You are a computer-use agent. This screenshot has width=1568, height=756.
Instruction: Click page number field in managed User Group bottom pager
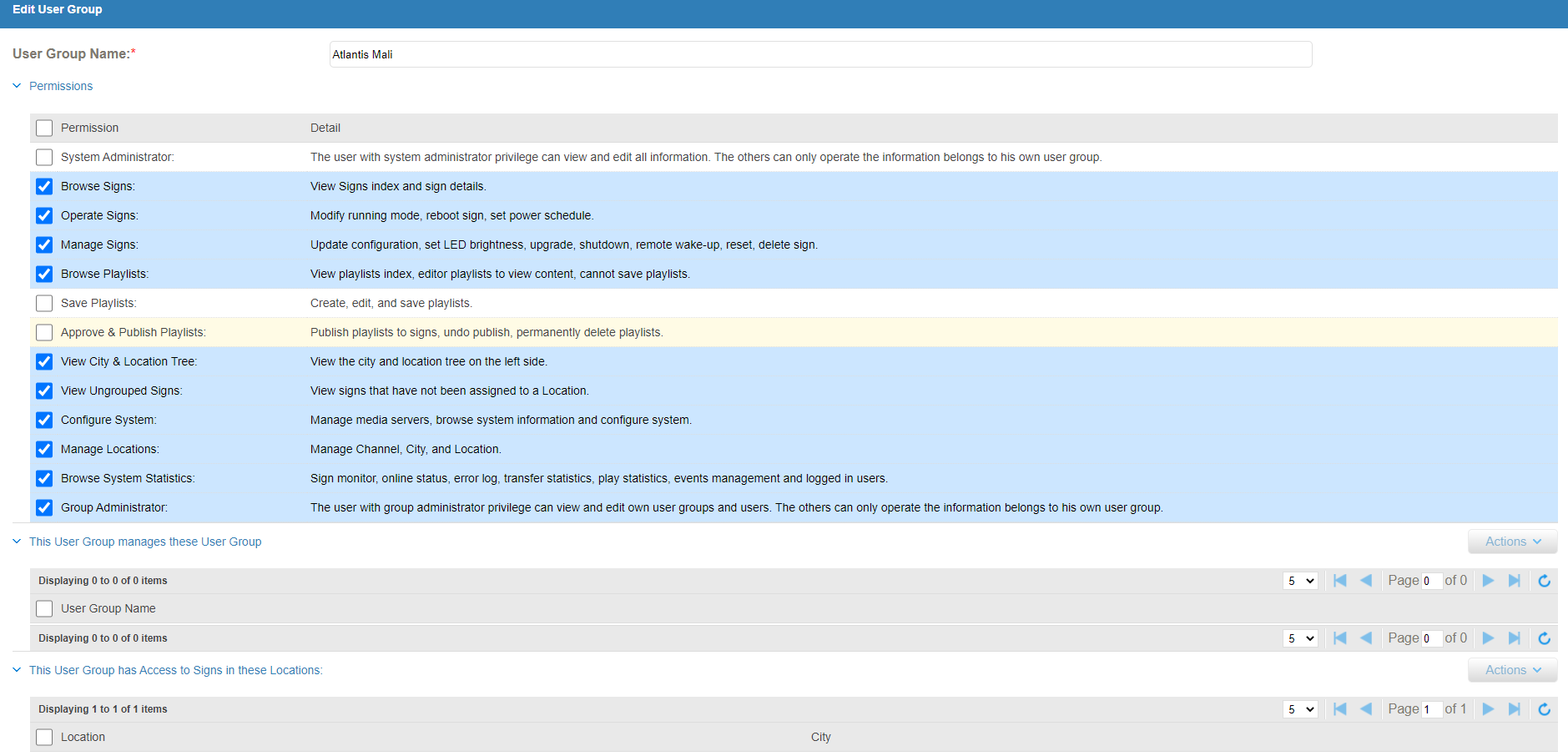tap(1431, 638)
